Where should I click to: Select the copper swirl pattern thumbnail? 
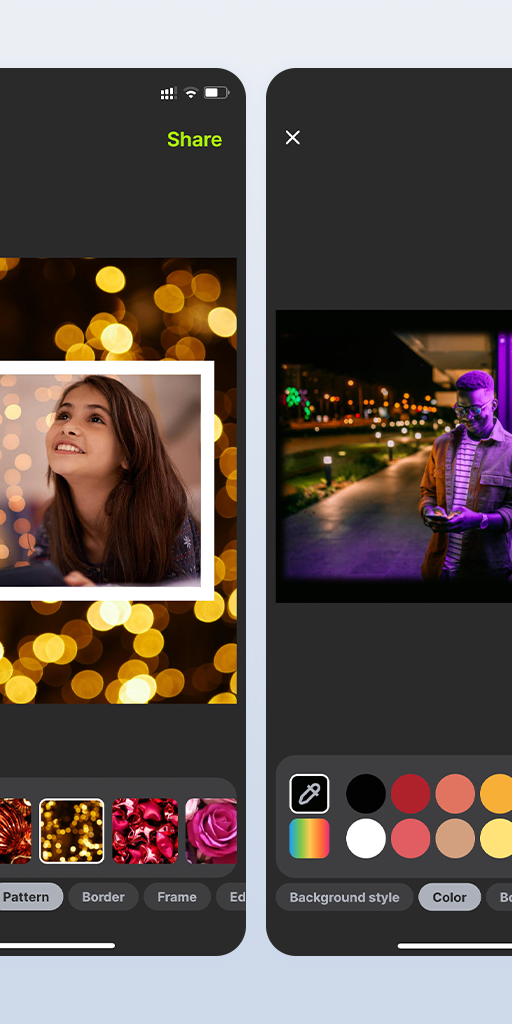[15, 831]
